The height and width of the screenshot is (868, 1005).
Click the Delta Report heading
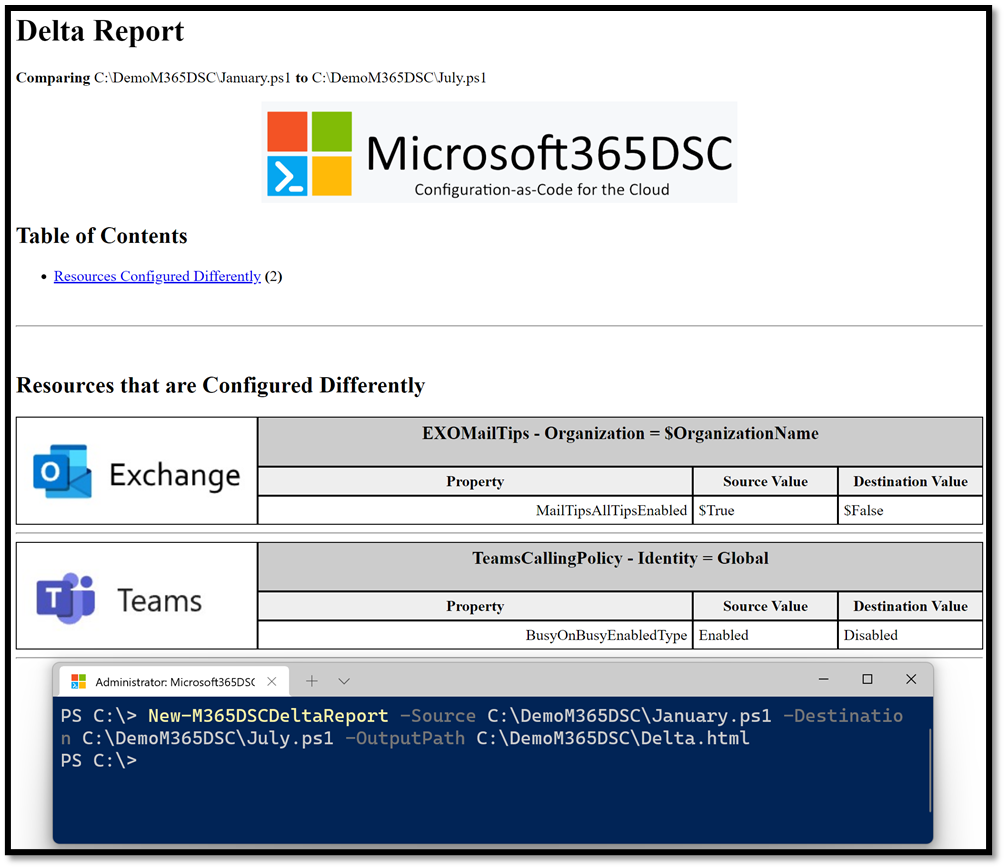pyautogui.click(x=100, y=31)
